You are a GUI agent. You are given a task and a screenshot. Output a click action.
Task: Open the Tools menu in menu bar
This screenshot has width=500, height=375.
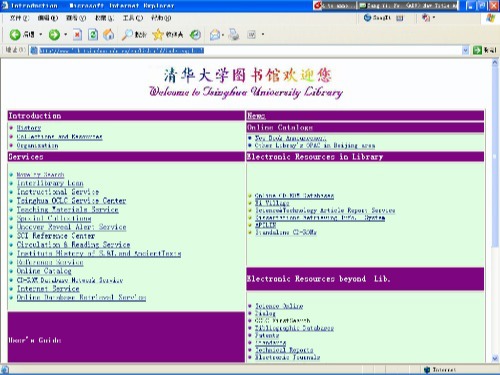tap(133, 18)
